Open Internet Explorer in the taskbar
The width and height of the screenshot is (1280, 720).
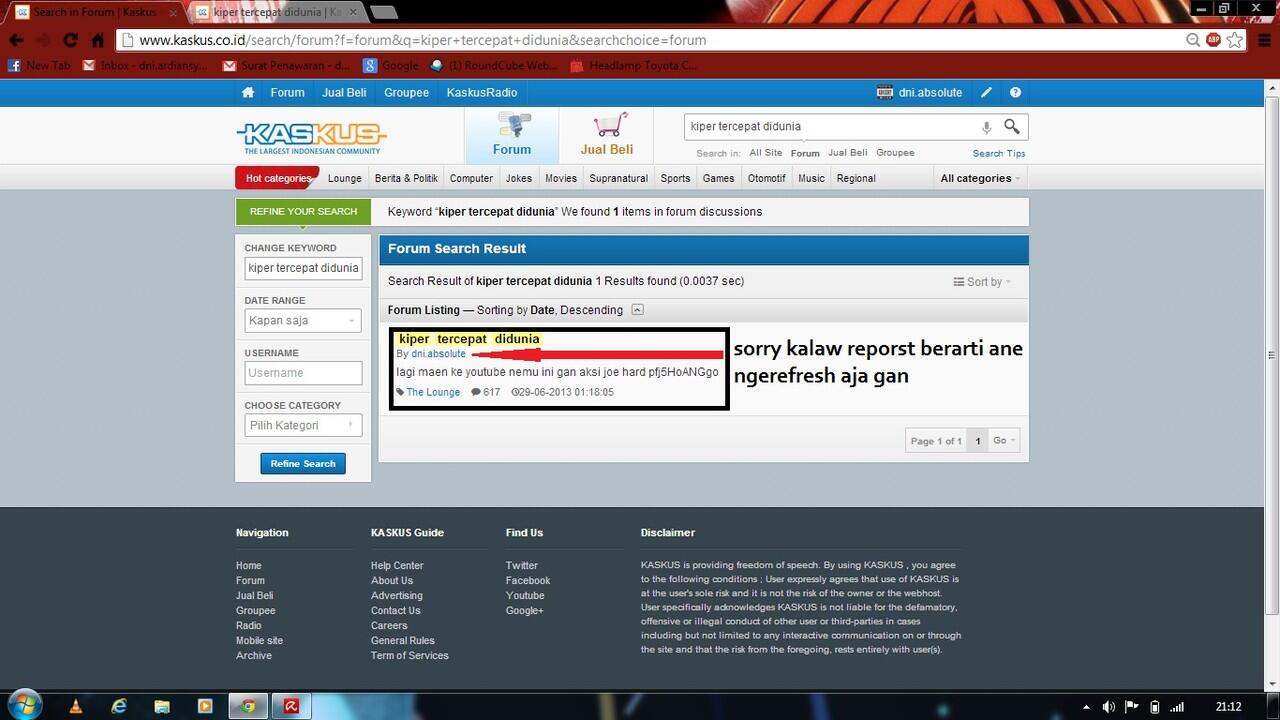[119, 706]
